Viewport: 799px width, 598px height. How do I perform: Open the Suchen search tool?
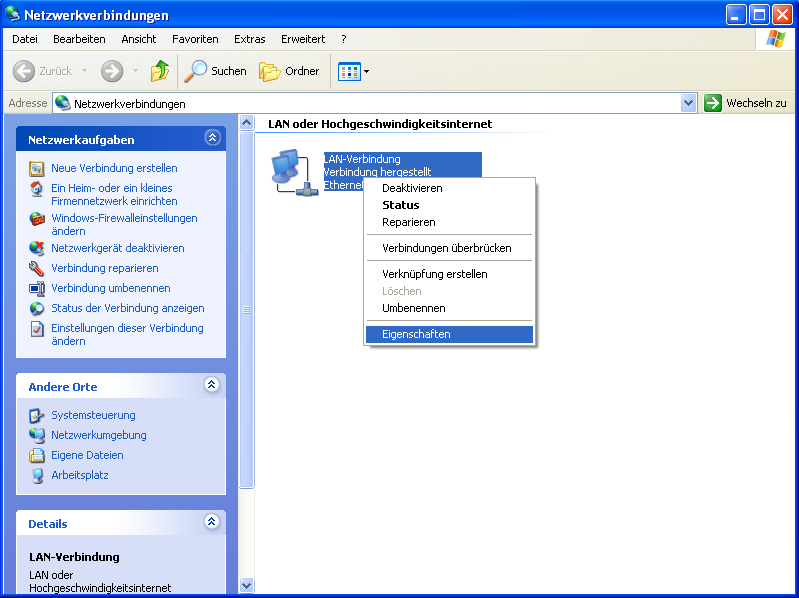(x=215, y=71)
